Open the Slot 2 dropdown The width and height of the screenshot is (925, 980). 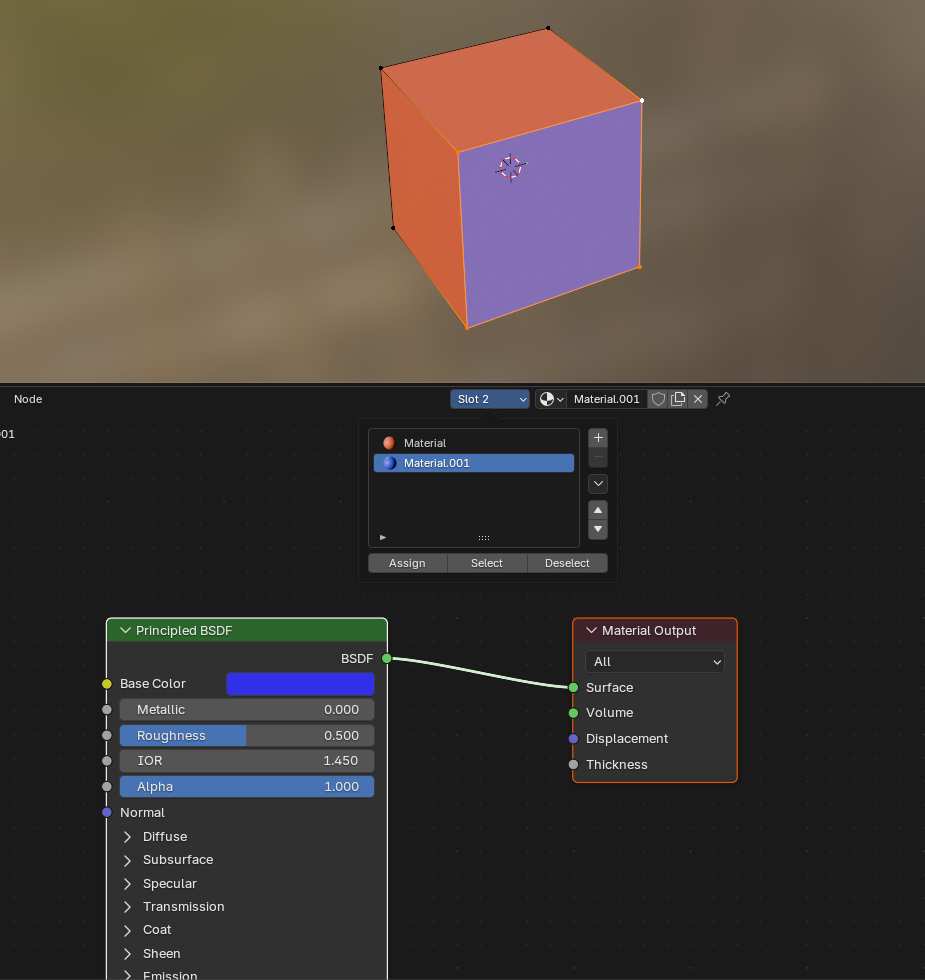pyautogui.click(x=490, y=399)
